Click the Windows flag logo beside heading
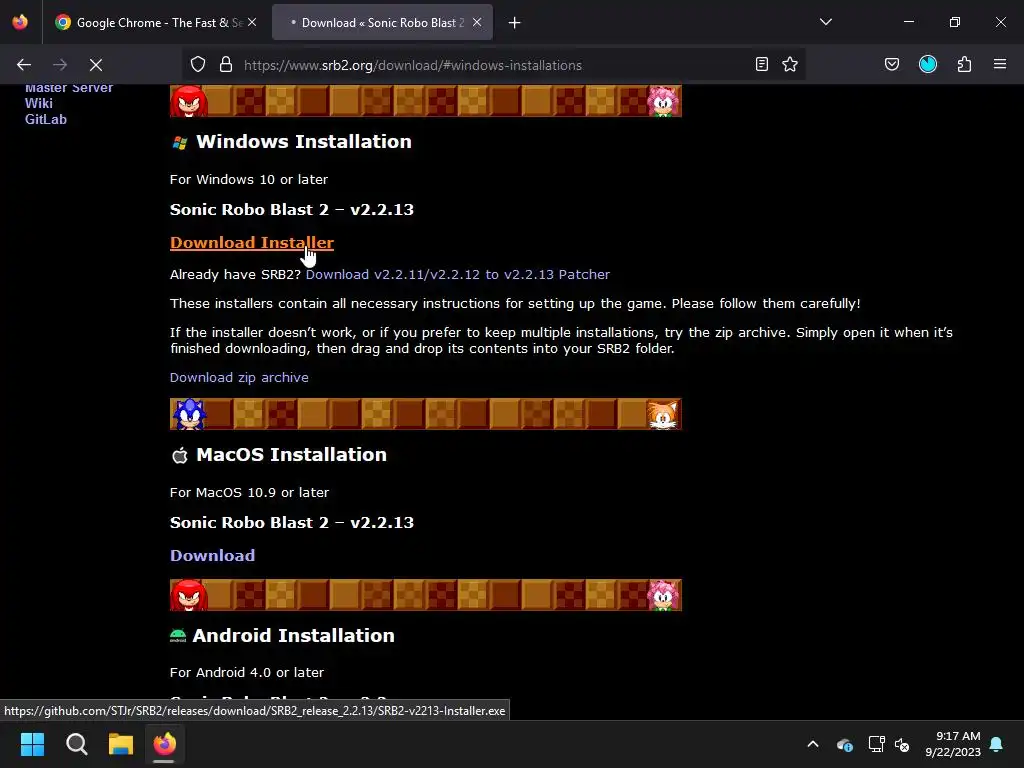The height and width of the screenshot is (768, 1024). click(180, 142)
